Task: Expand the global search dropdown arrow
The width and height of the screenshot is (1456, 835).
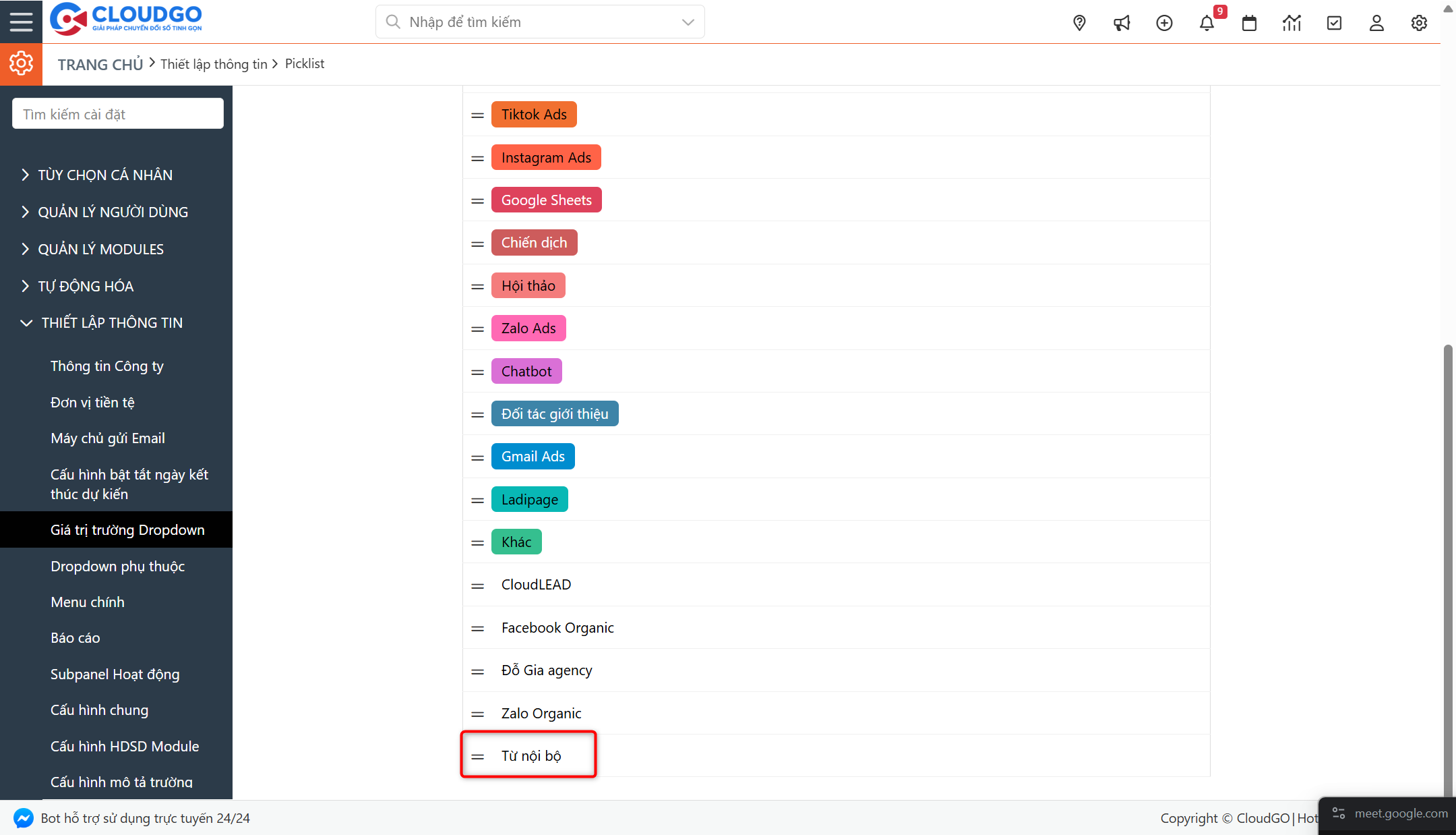Action: (688, 22)
